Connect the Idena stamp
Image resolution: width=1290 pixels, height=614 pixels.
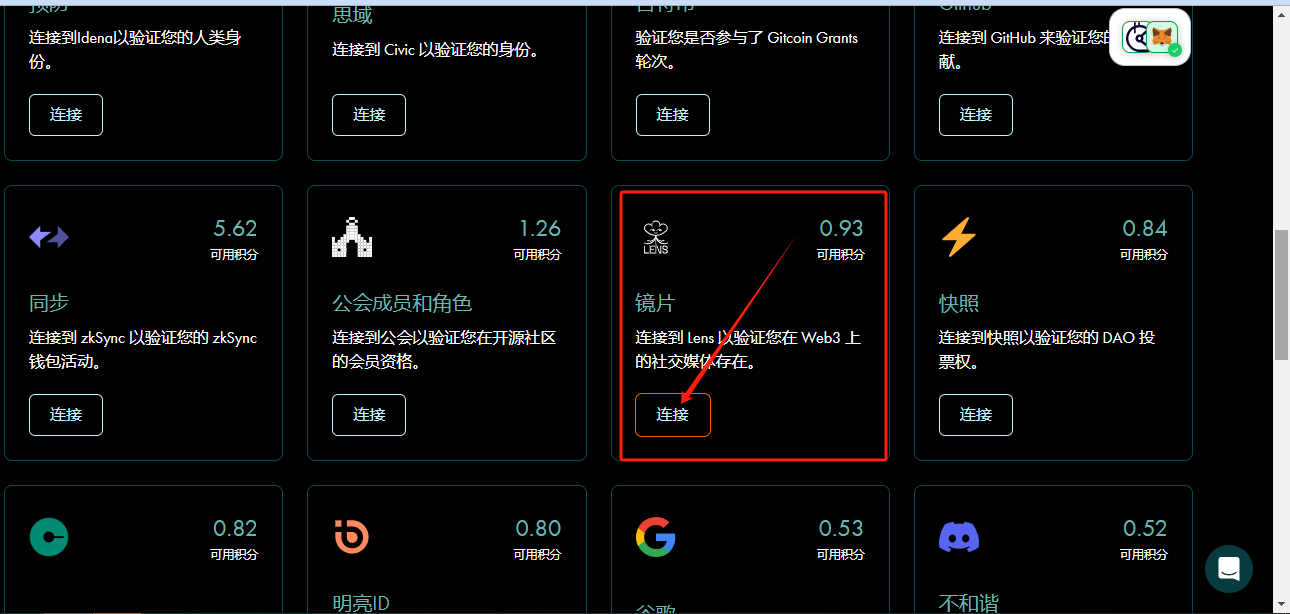point(66,115)
